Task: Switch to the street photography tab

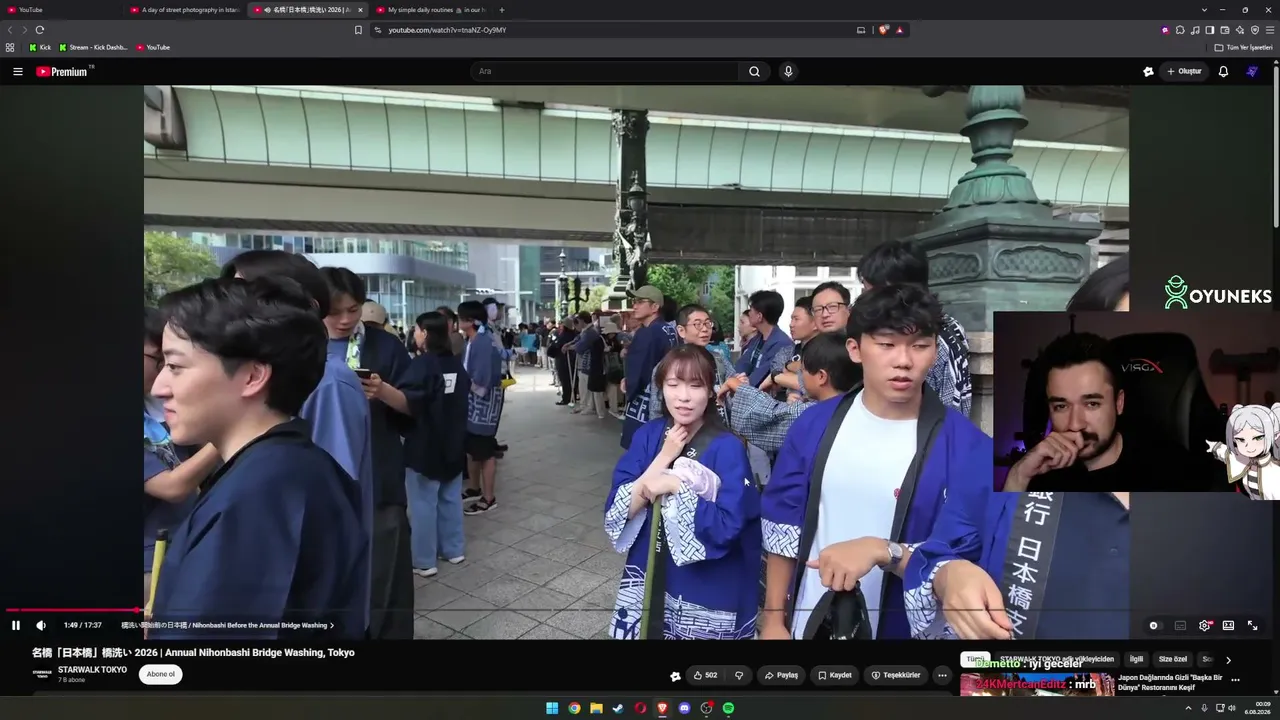Action: coord(184,10)
